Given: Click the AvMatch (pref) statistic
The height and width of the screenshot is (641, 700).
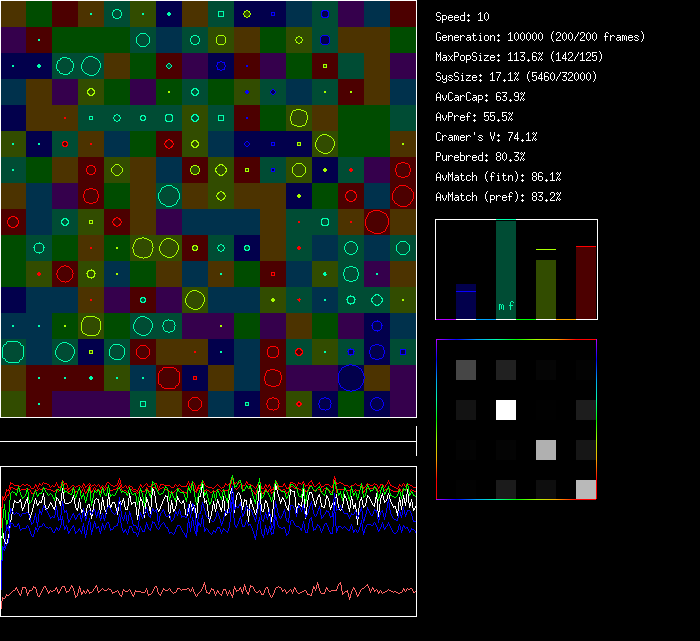Looking at the screenshot, I should point(498,197).
